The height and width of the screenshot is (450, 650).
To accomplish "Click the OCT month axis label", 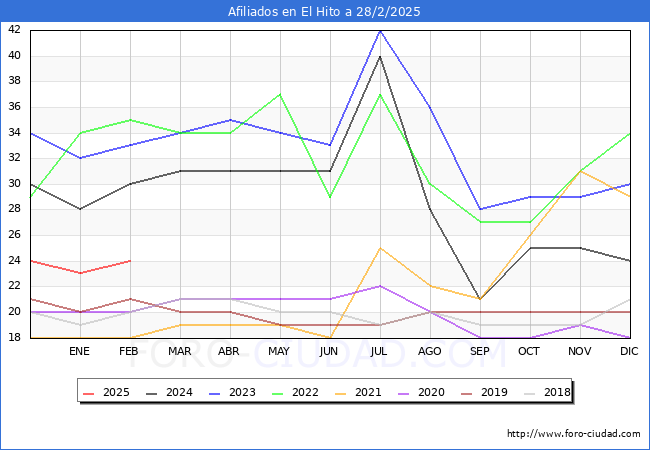I will [529, 351].
